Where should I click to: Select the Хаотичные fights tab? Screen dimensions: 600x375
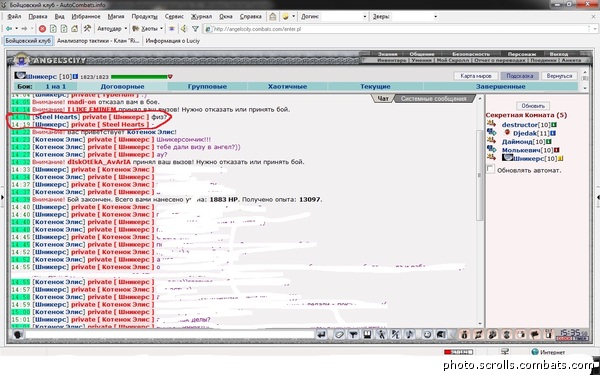(x=287, y=86)
